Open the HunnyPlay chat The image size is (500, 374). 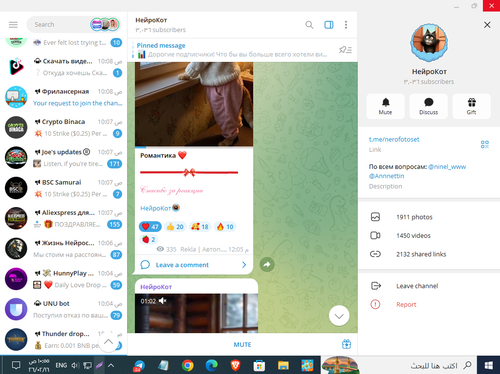[x=63, y=279]
